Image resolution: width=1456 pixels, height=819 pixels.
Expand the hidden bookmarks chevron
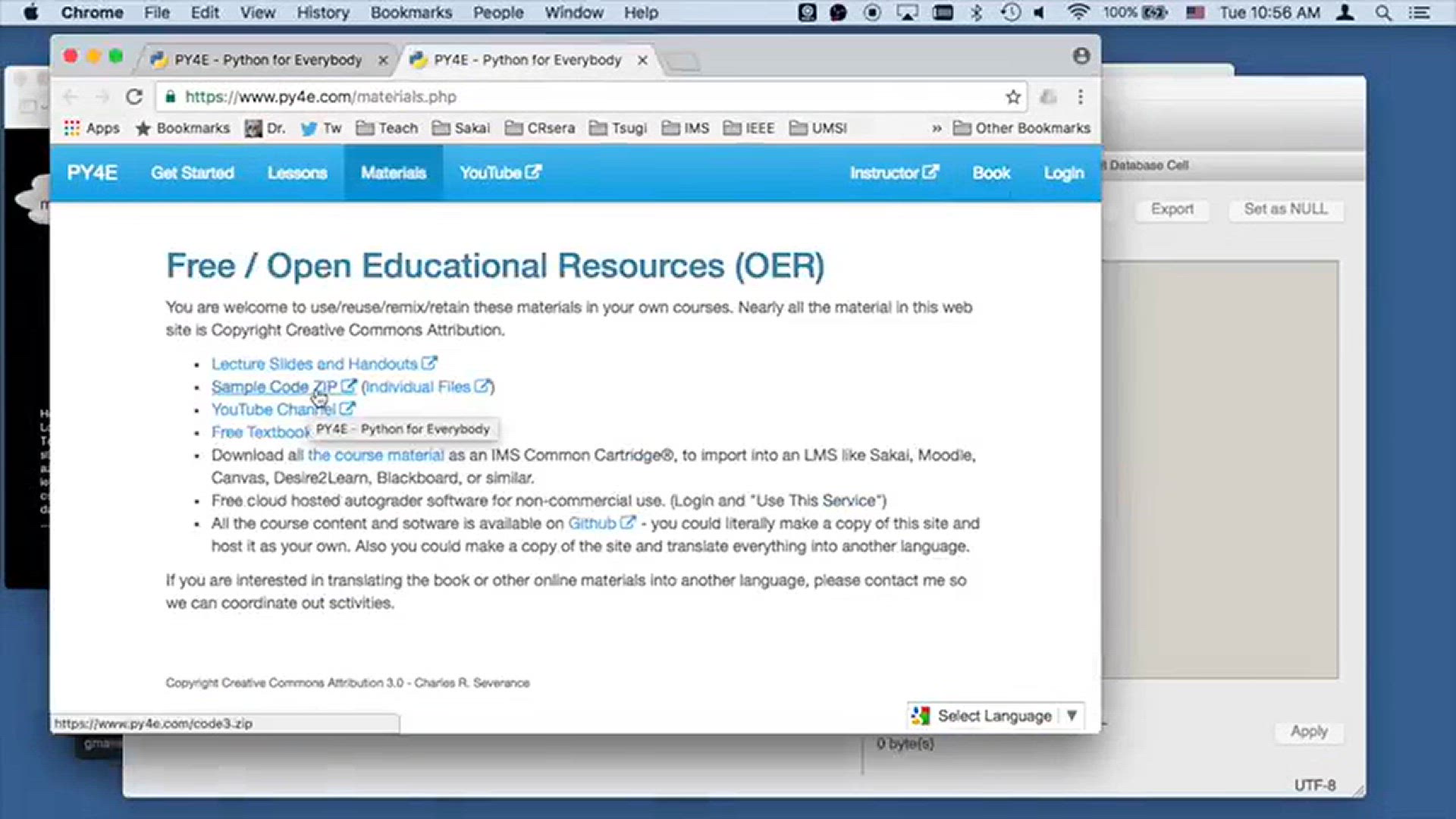click(937, 128)
